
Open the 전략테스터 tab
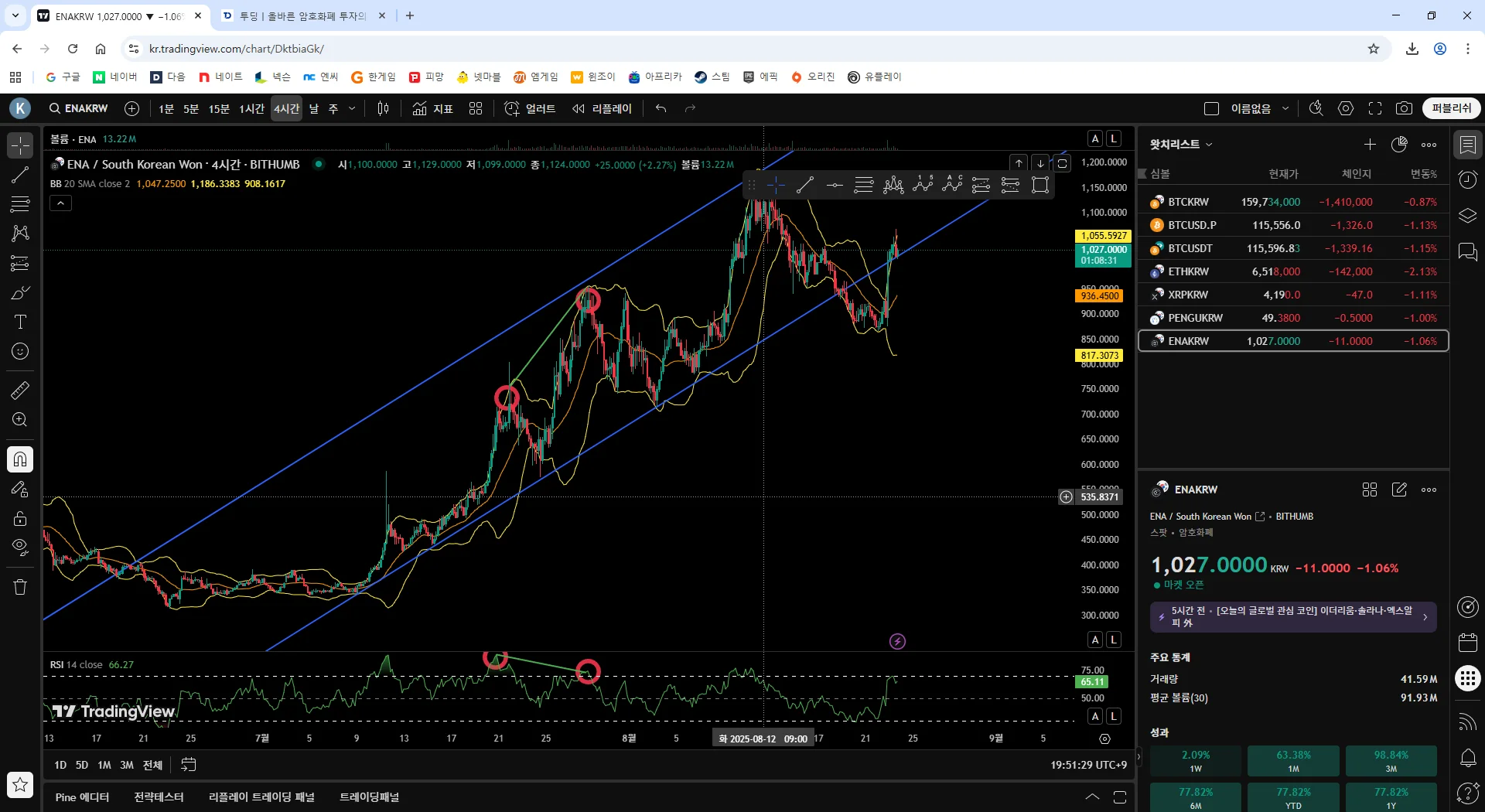(x=159, y=797)
